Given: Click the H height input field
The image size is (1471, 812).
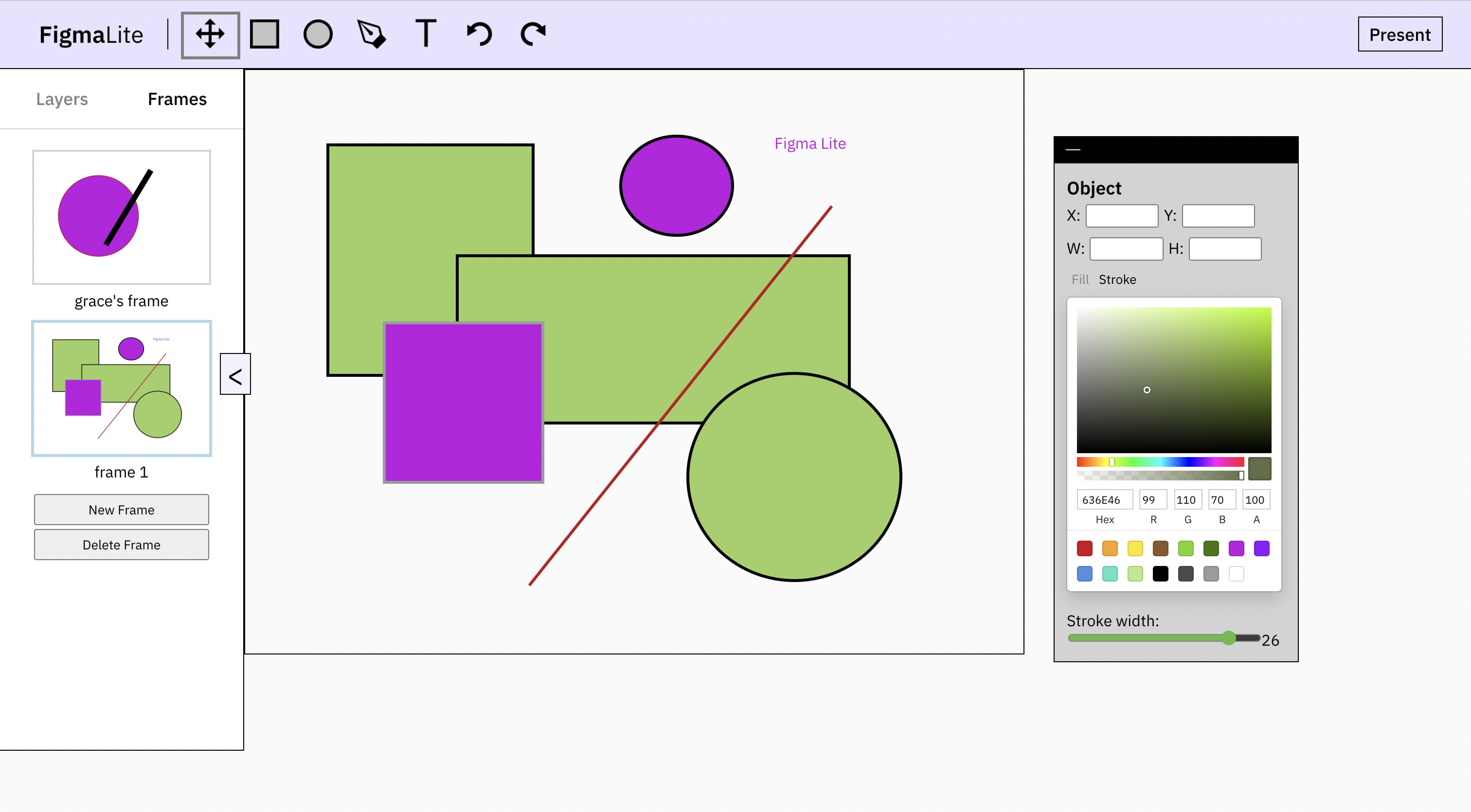Looking at the screenshot, I should (1225, 249).
